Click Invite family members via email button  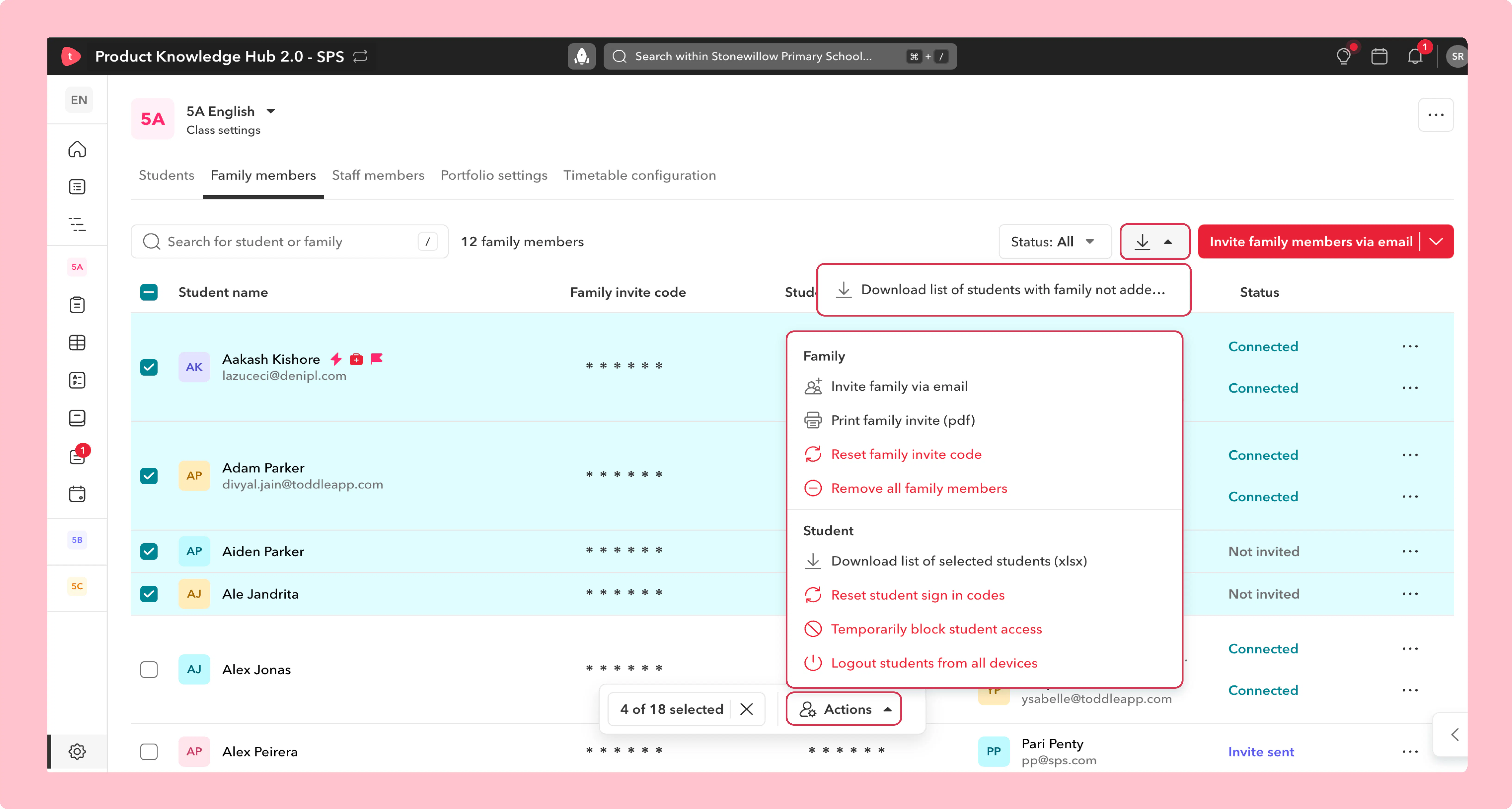[1311, 241]
